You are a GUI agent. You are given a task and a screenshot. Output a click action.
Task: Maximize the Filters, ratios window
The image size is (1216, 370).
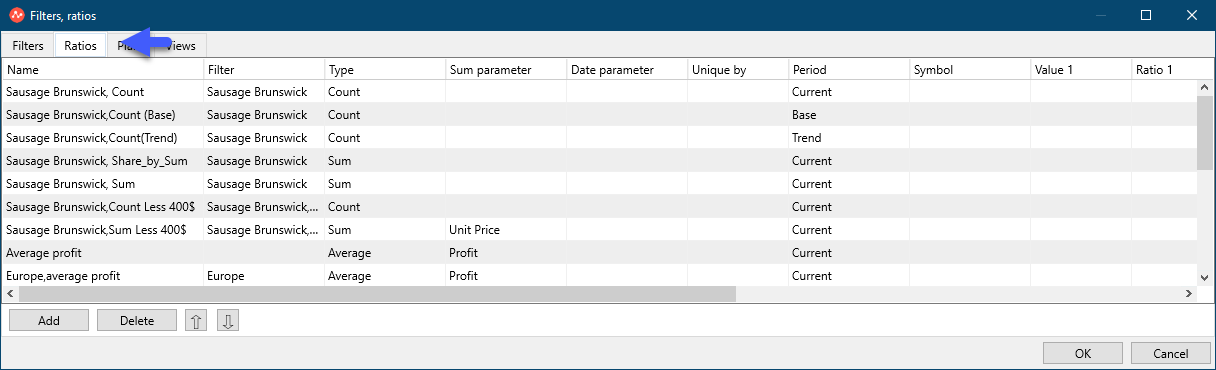[1146, 15]
